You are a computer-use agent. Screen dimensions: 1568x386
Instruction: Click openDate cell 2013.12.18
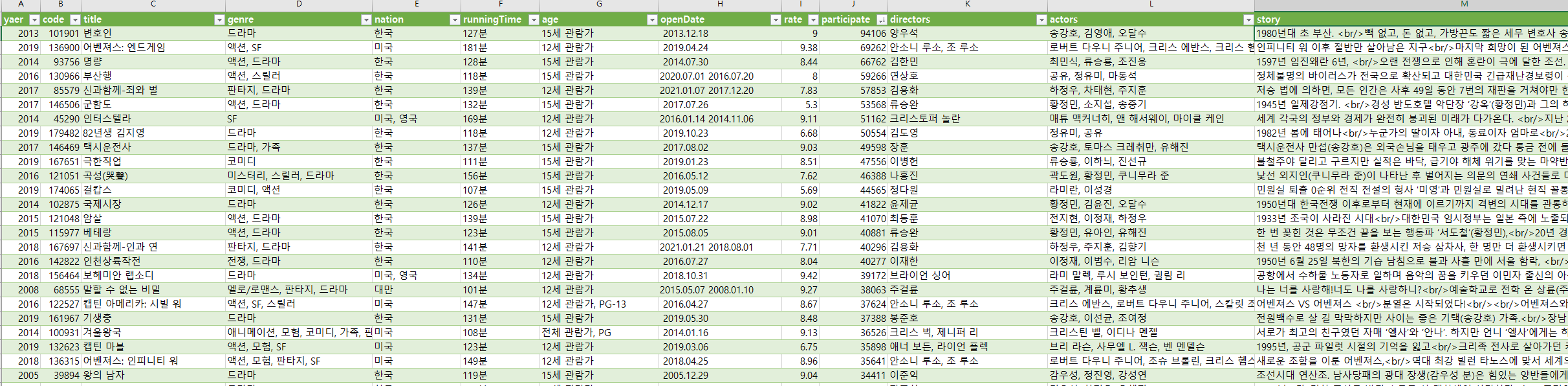(720, 33)
